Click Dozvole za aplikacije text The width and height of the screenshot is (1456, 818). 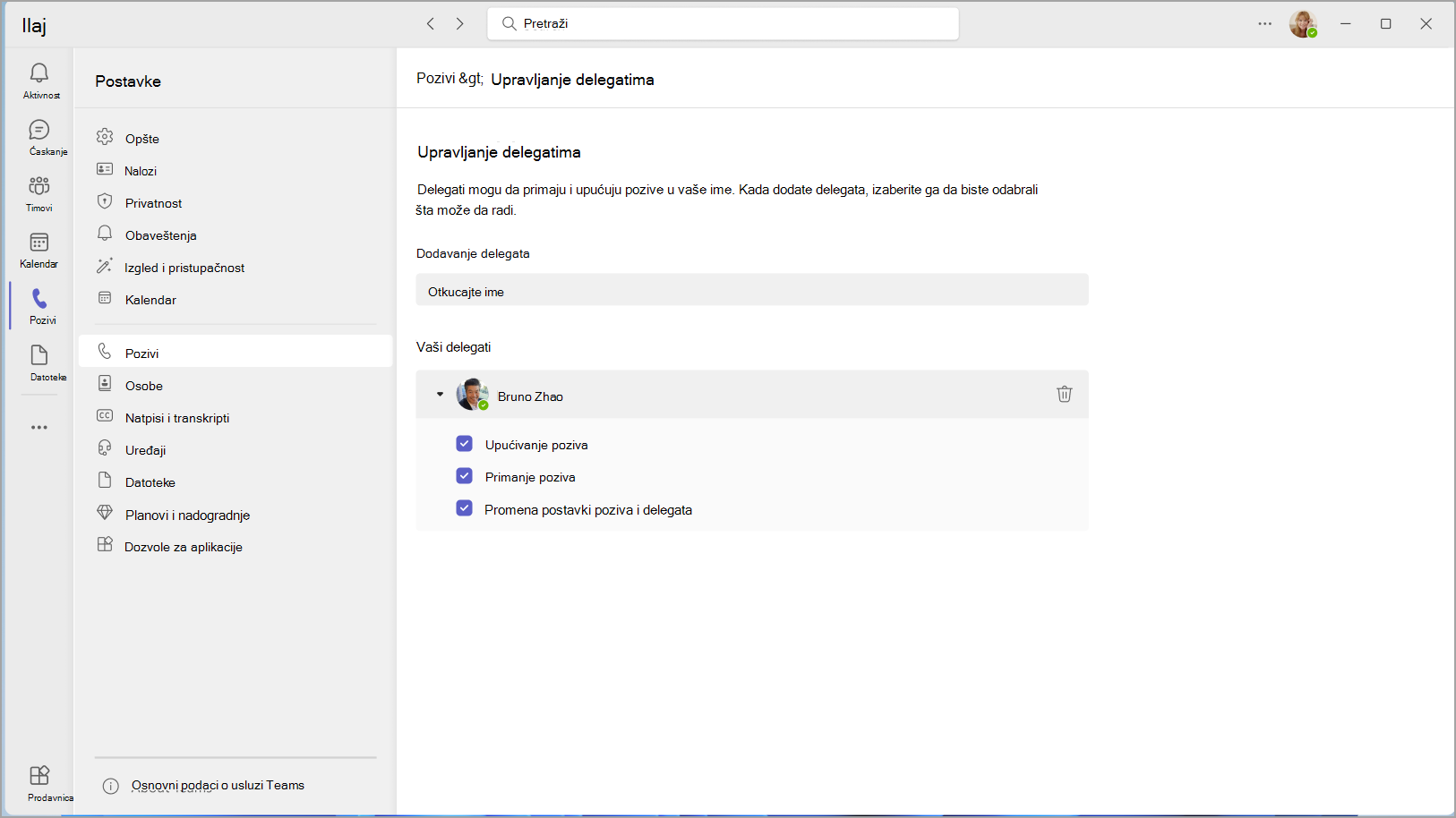point(184,547)
